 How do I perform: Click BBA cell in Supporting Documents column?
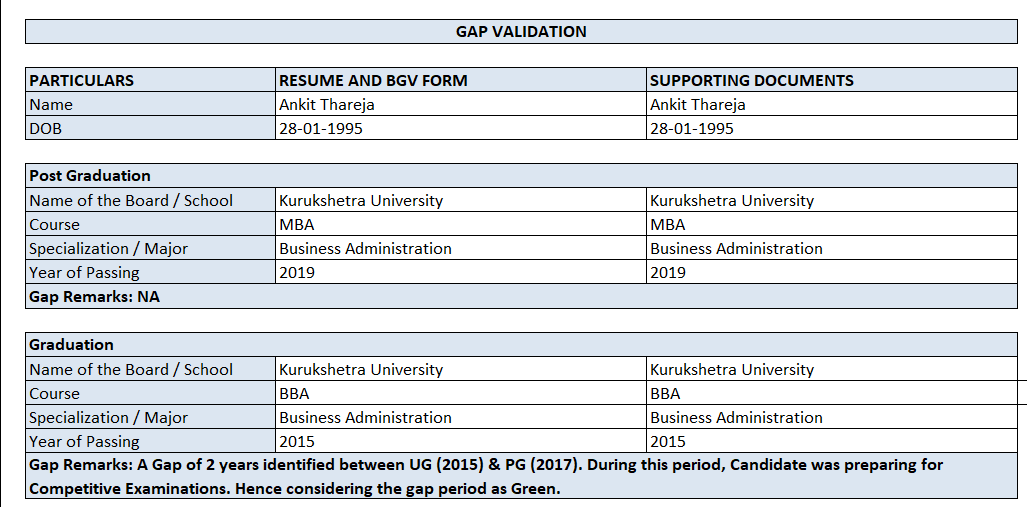832,393
